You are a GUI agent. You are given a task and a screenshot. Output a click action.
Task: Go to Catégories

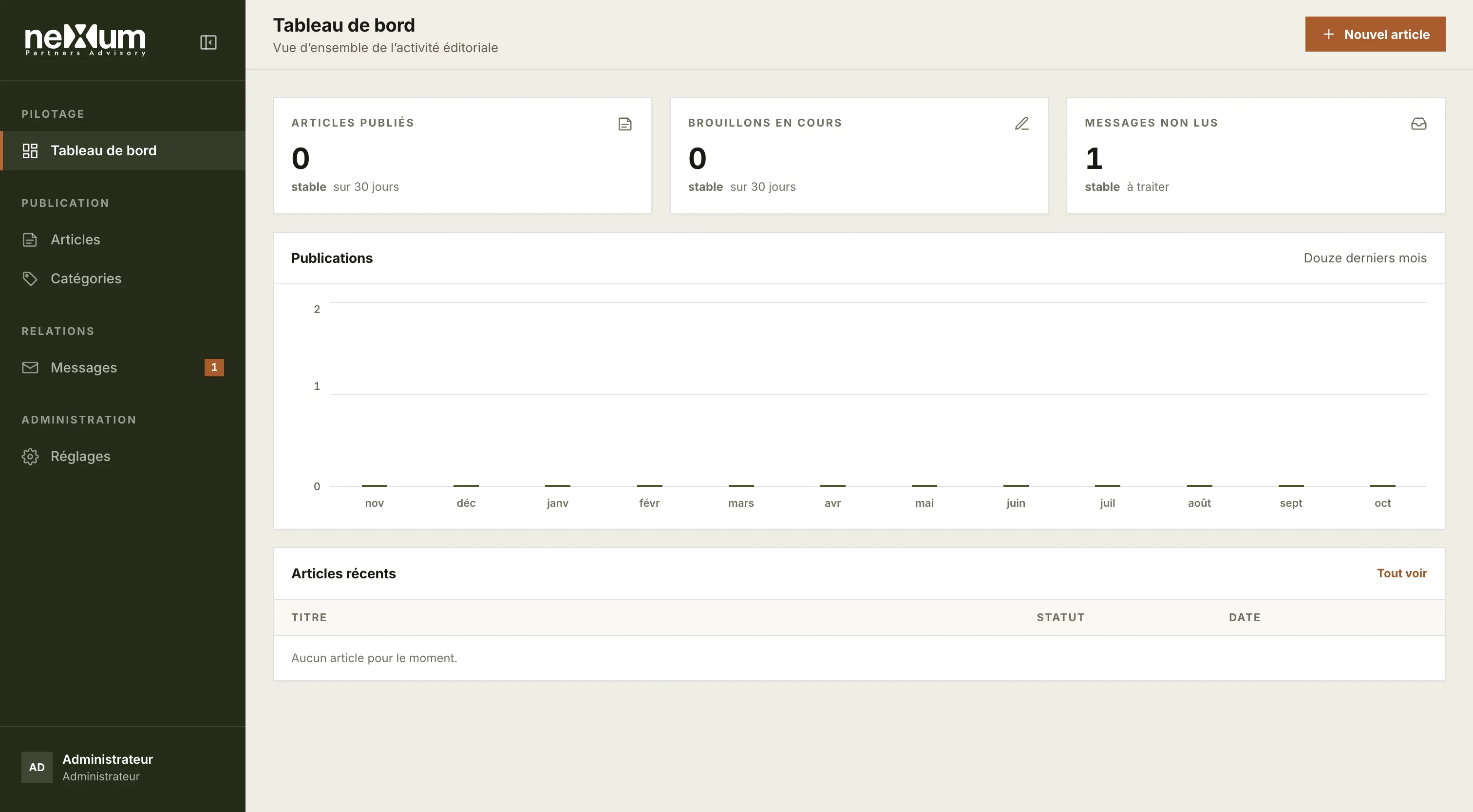123,279
